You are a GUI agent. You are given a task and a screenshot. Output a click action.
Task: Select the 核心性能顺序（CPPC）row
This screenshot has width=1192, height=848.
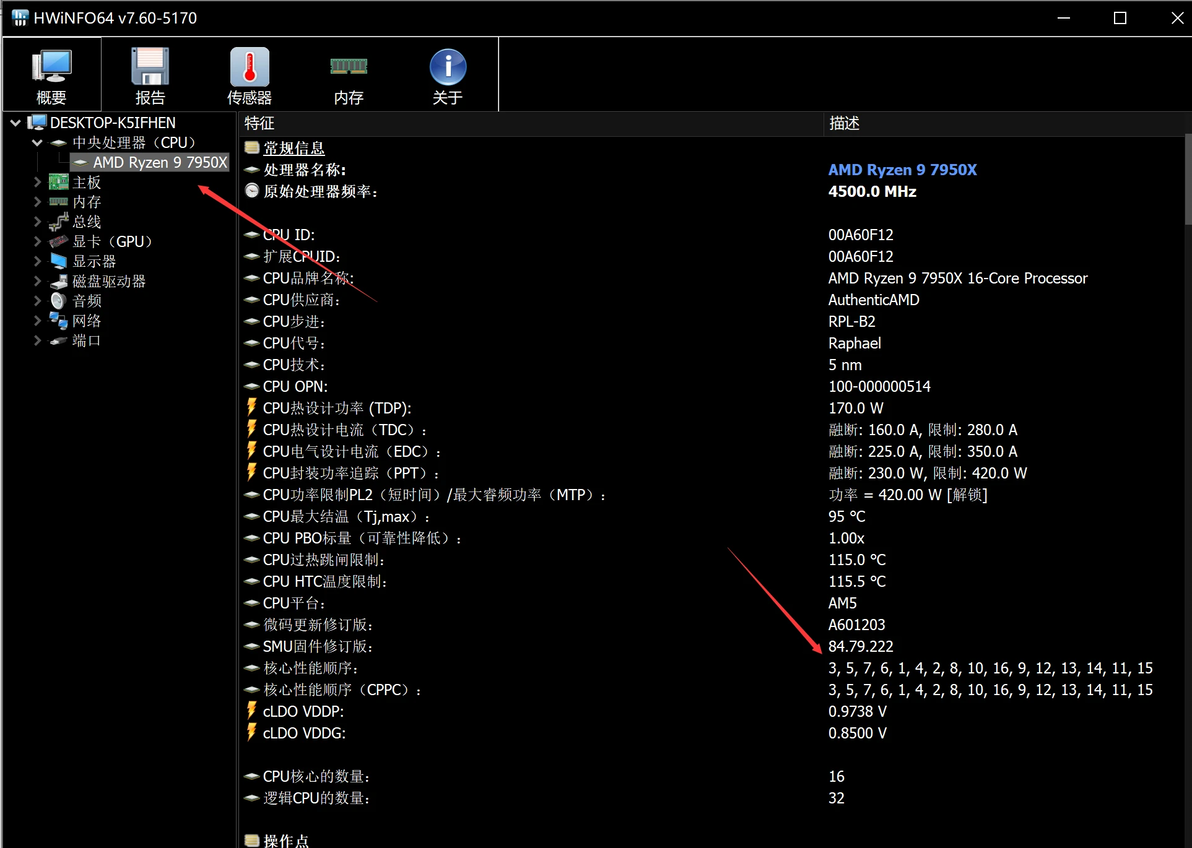[712, 690]
